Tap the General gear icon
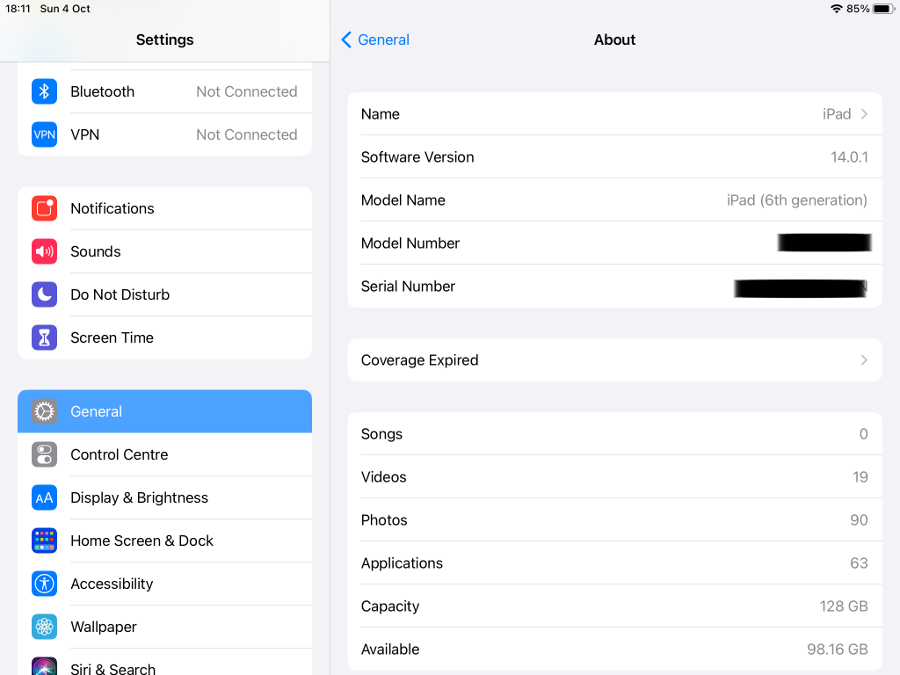The height and width of the screenshot is (675, 900). [x=44, y=412]
